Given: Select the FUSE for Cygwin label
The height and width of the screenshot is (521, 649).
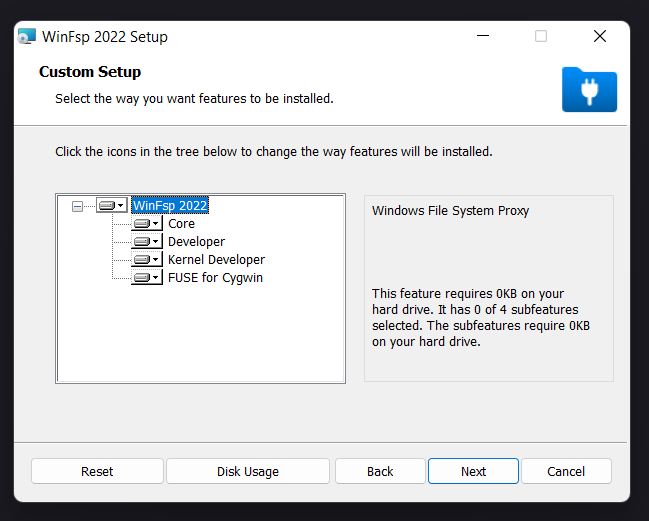Looking at the screenshot, I should click(215, 278).
